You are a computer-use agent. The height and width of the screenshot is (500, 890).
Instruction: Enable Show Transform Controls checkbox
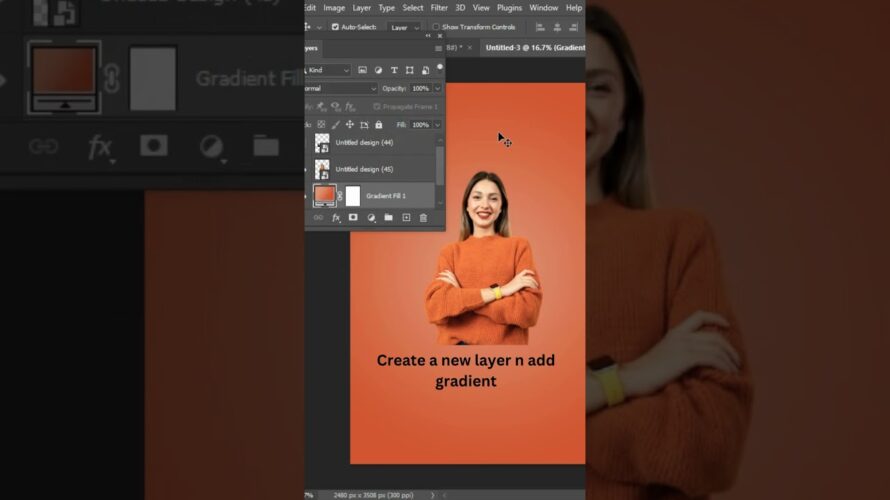click(436, 27)
